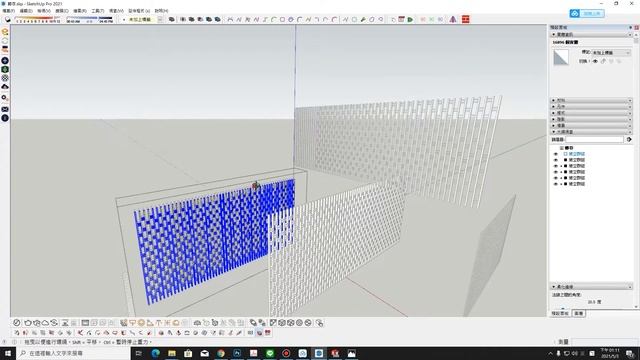The height and width of the screenshot is (360, 640).
Task: Collapse the 大綱視窗 panel
Action: [x=591, y=132]
